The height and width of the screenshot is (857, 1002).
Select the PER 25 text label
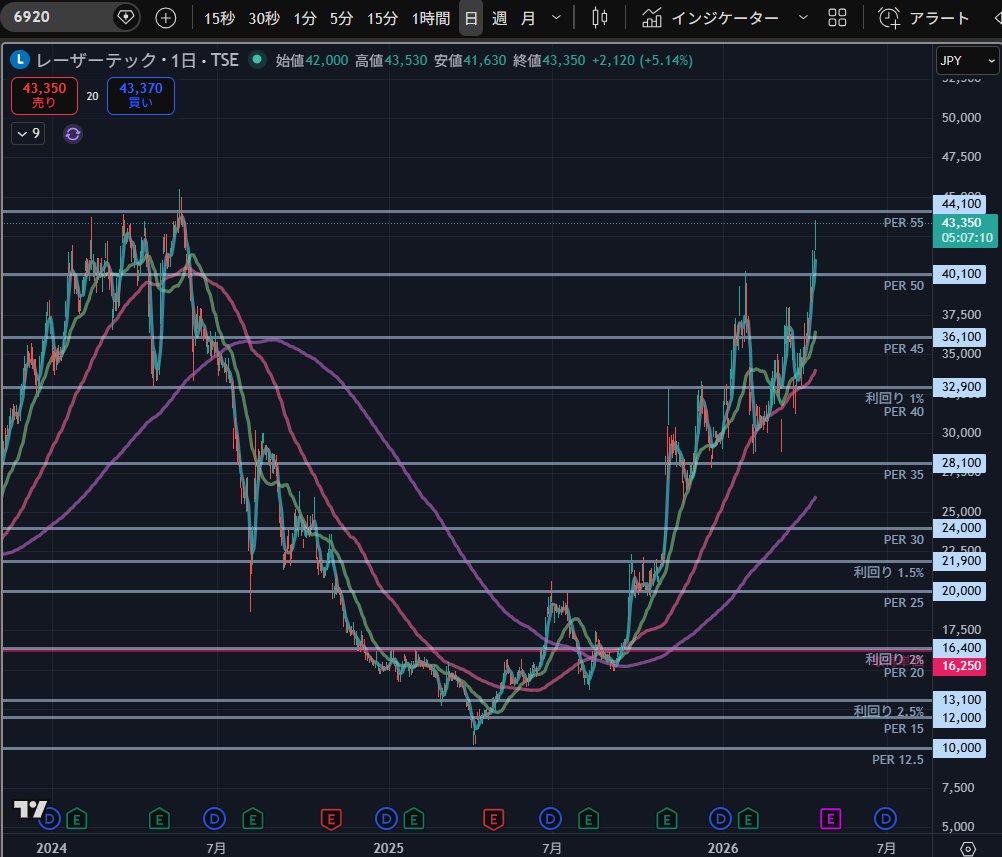pyautogui.click(x=903, y=603)
